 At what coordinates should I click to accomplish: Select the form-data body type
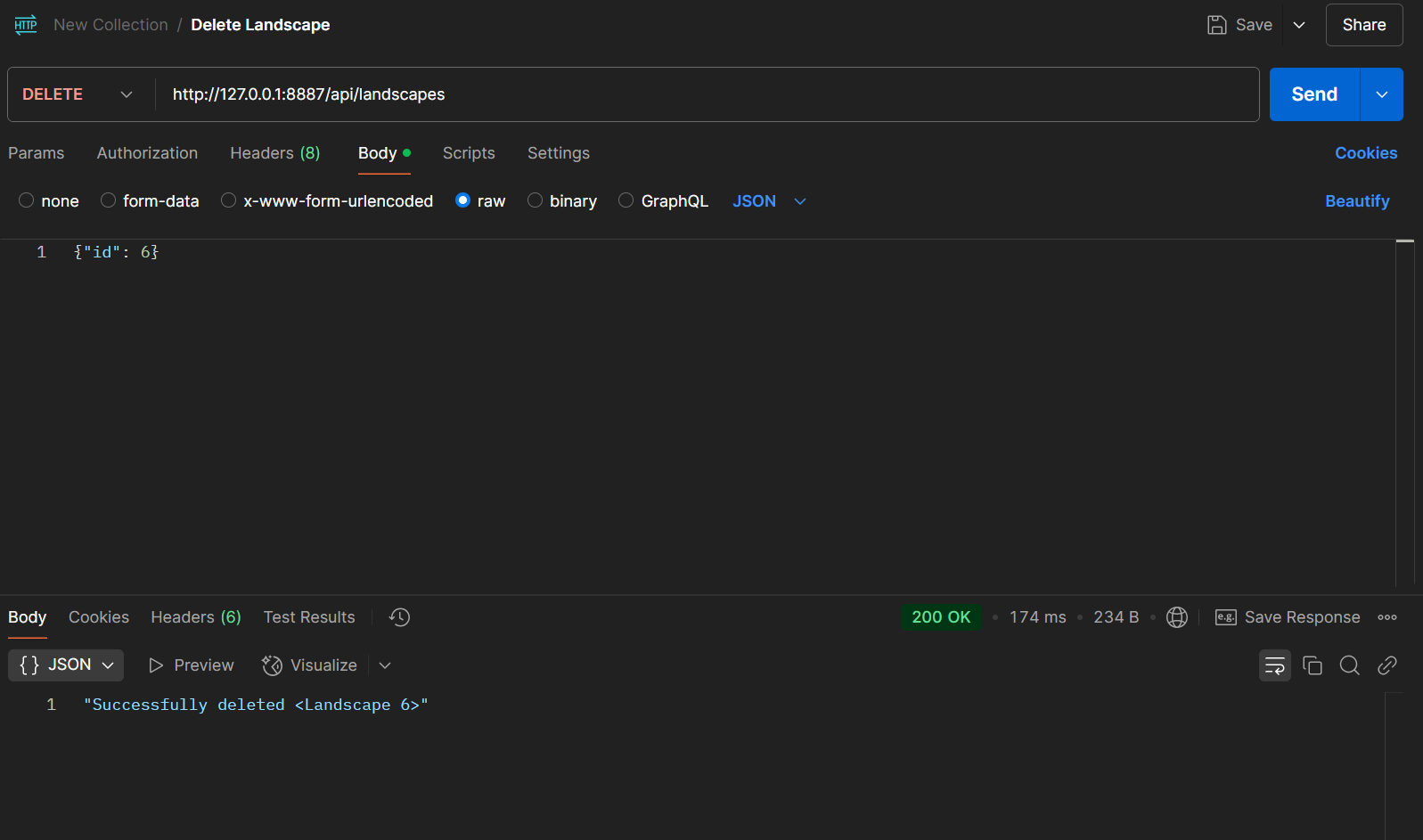click(x=108, y=200)
